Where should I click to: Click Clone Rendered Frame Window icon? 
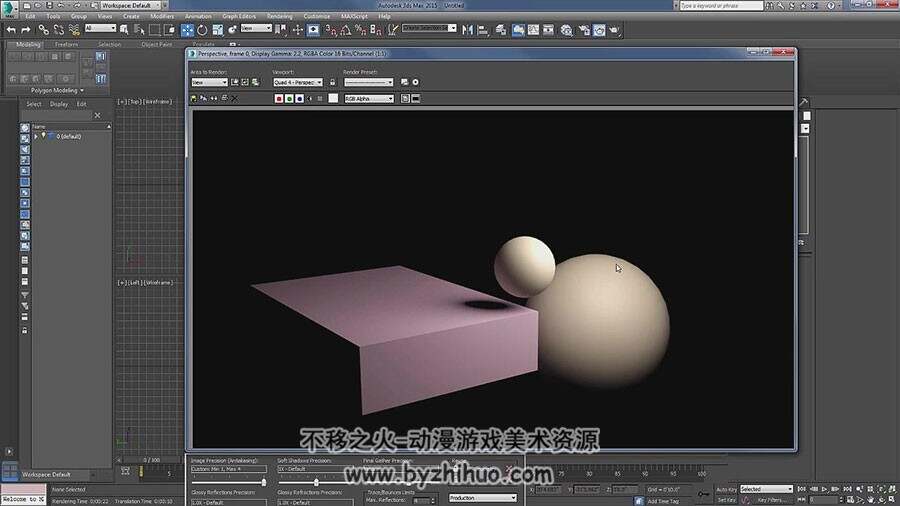pyautogui.click(x=214, y=99)
